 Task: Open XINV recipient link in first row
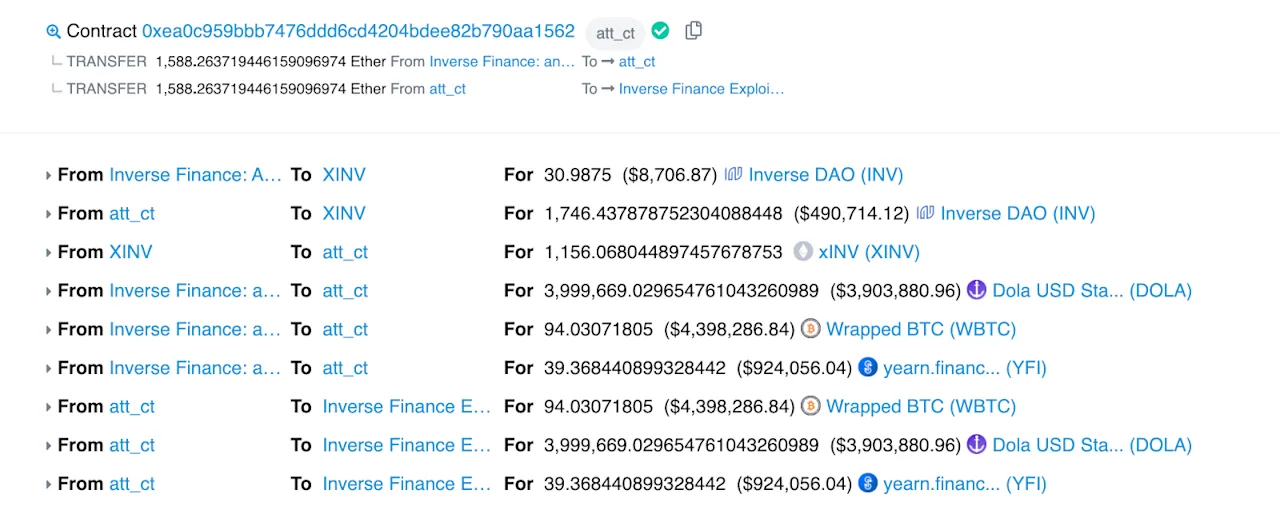point(344,175)
